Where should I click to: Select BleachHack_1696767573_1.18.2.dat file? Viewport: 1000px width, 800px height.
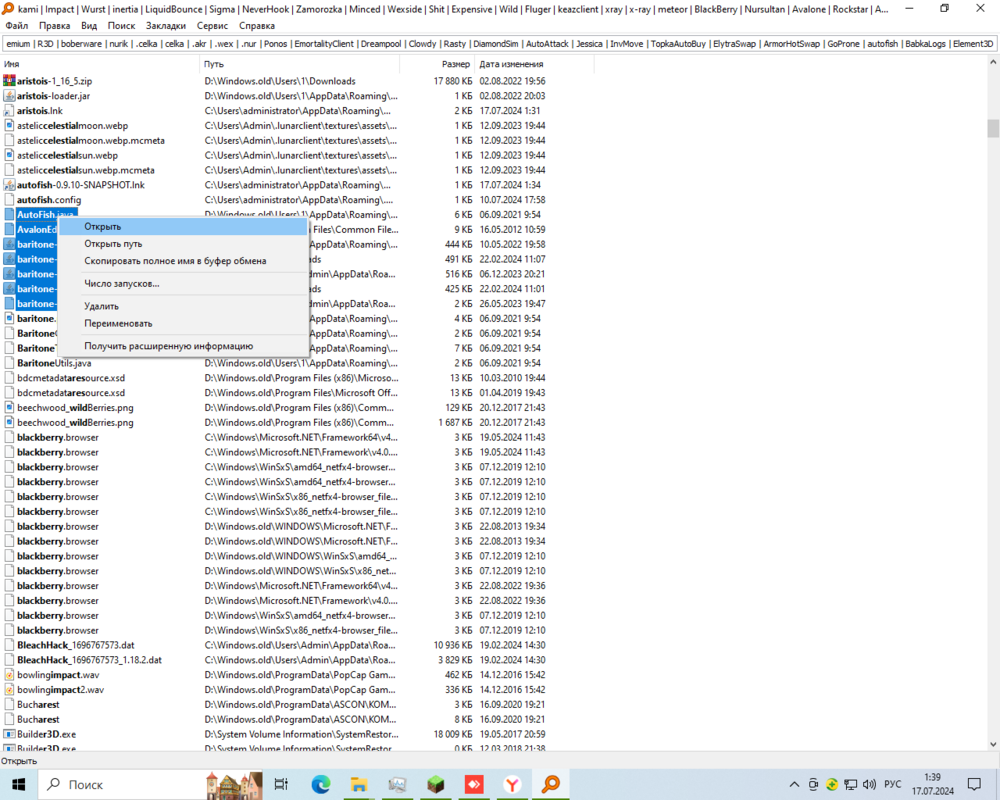tap(89, 660)
